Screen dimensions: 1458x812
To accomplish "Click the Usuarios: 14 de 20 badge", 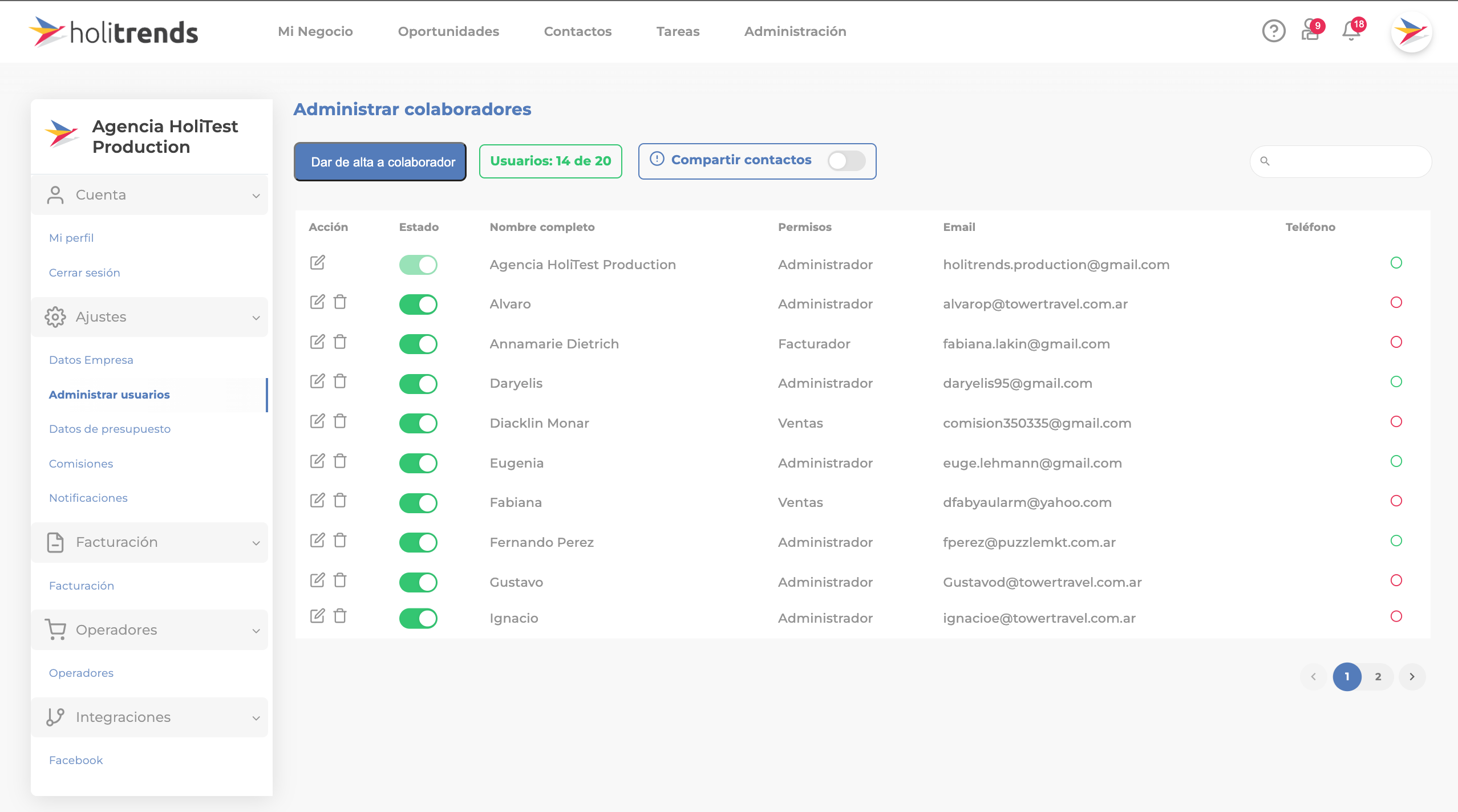I will 550,161.
